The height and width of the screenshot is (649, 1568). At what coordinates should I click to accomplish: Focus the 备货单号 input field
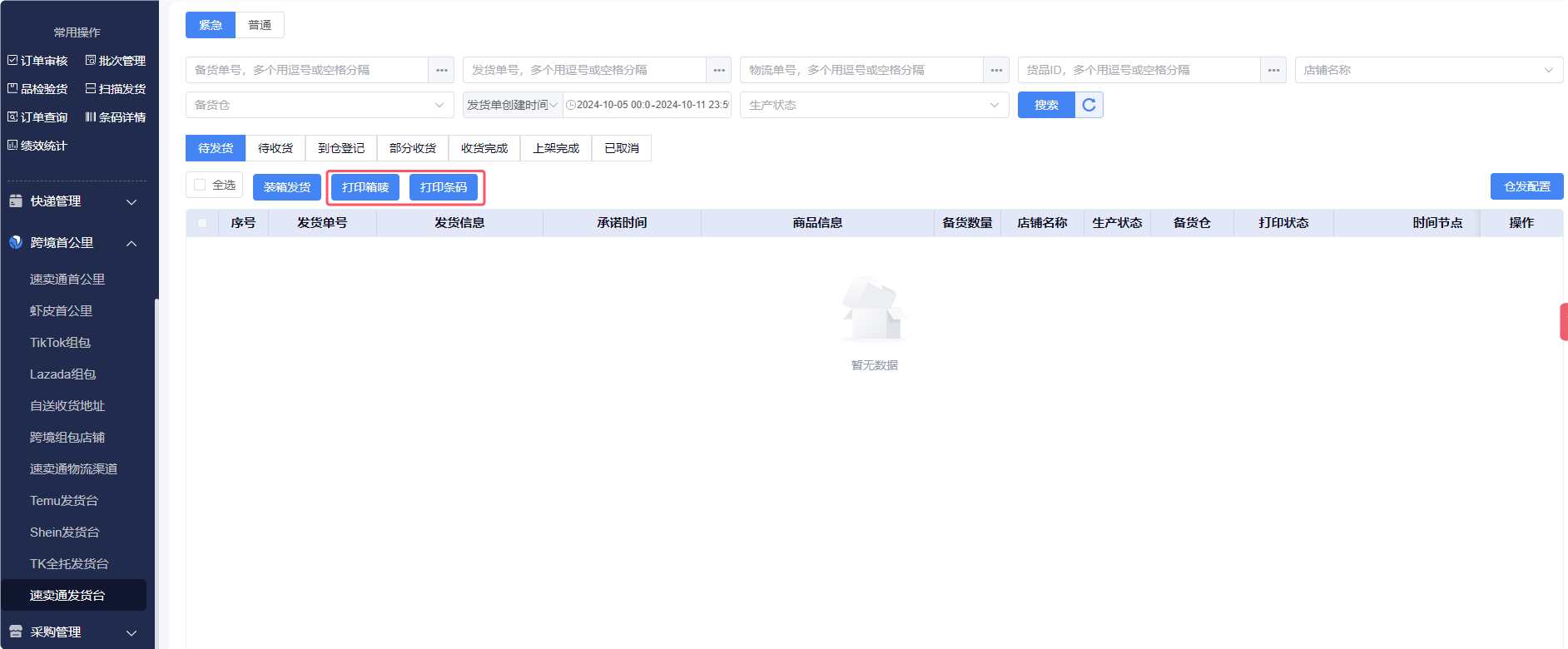(307, 70)
